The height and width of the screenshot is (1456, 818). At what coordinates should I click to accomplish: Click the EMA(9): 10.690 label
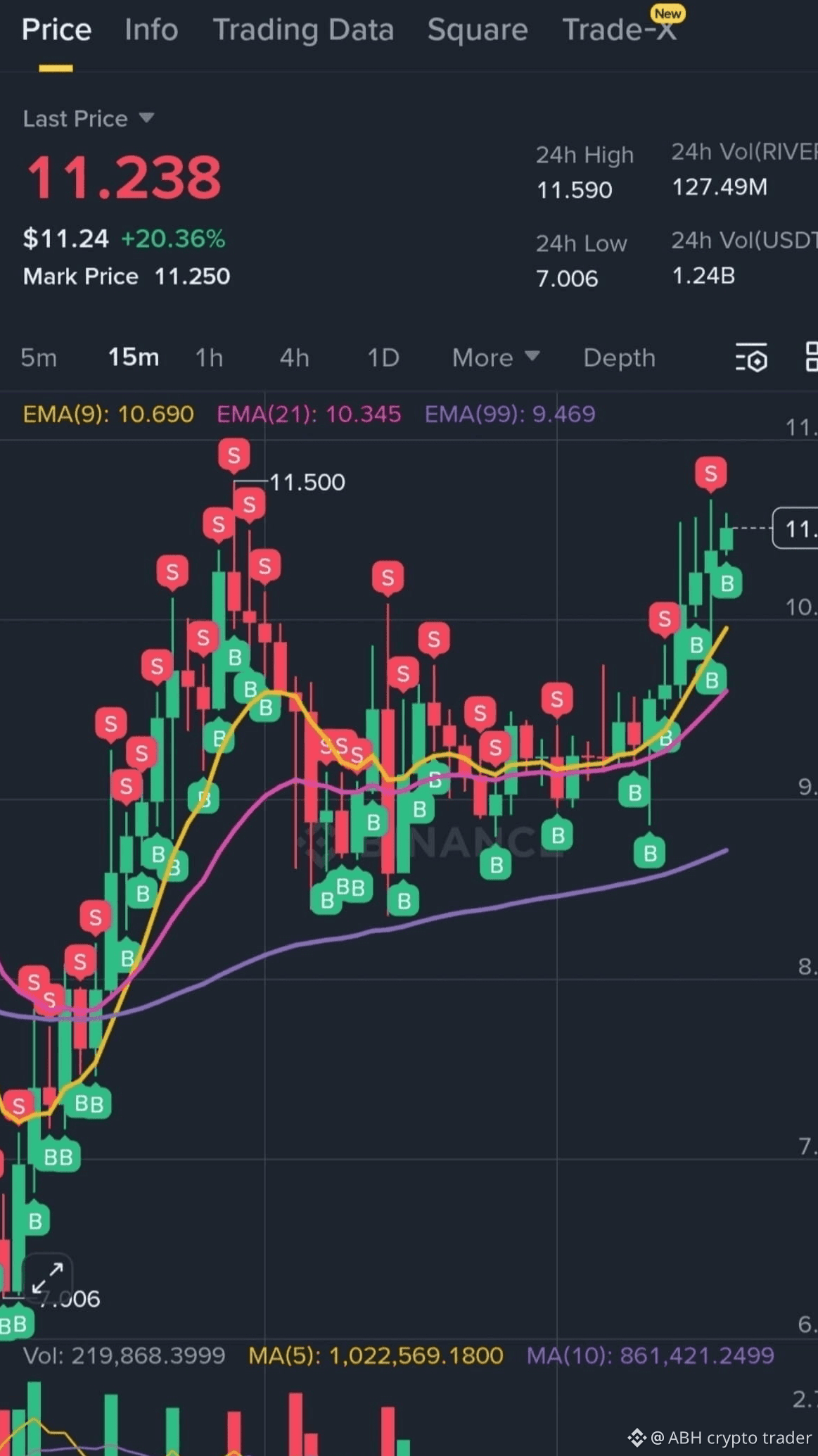point(108,414)
